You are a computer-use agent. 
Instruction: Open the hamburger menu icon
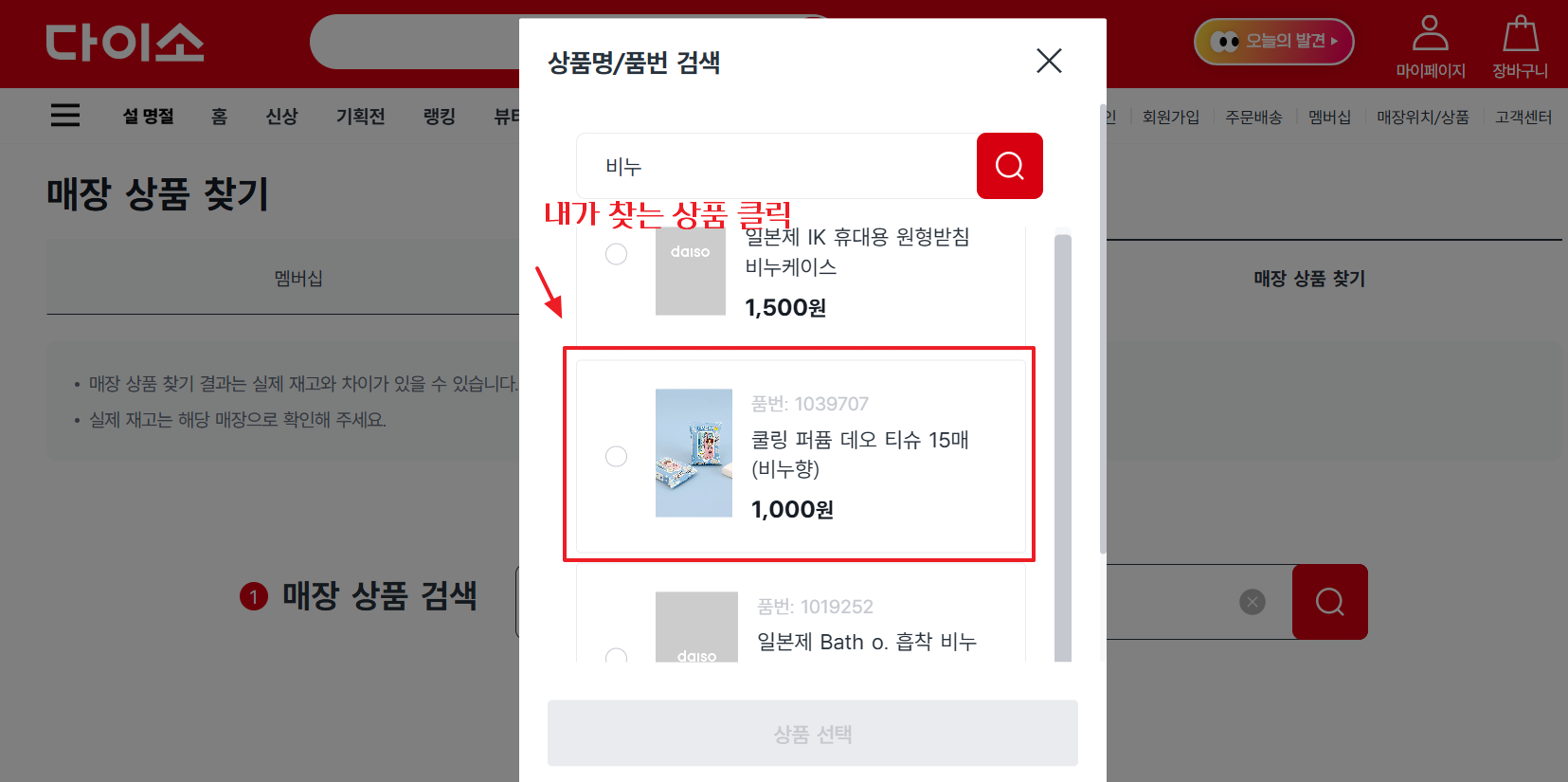(x=65, y=116)
